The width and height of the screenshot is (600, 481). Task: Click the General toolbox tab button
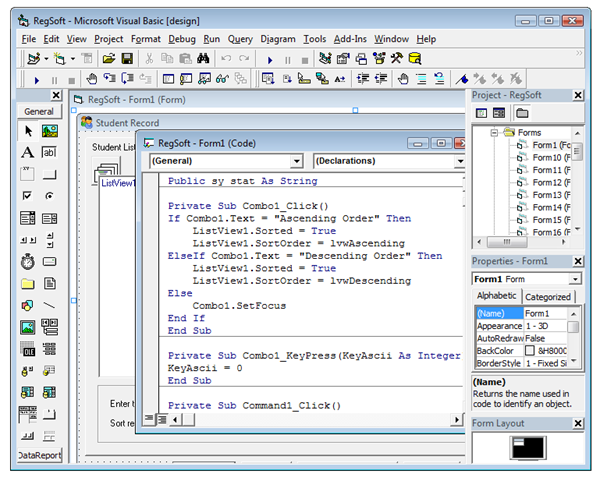39,111
